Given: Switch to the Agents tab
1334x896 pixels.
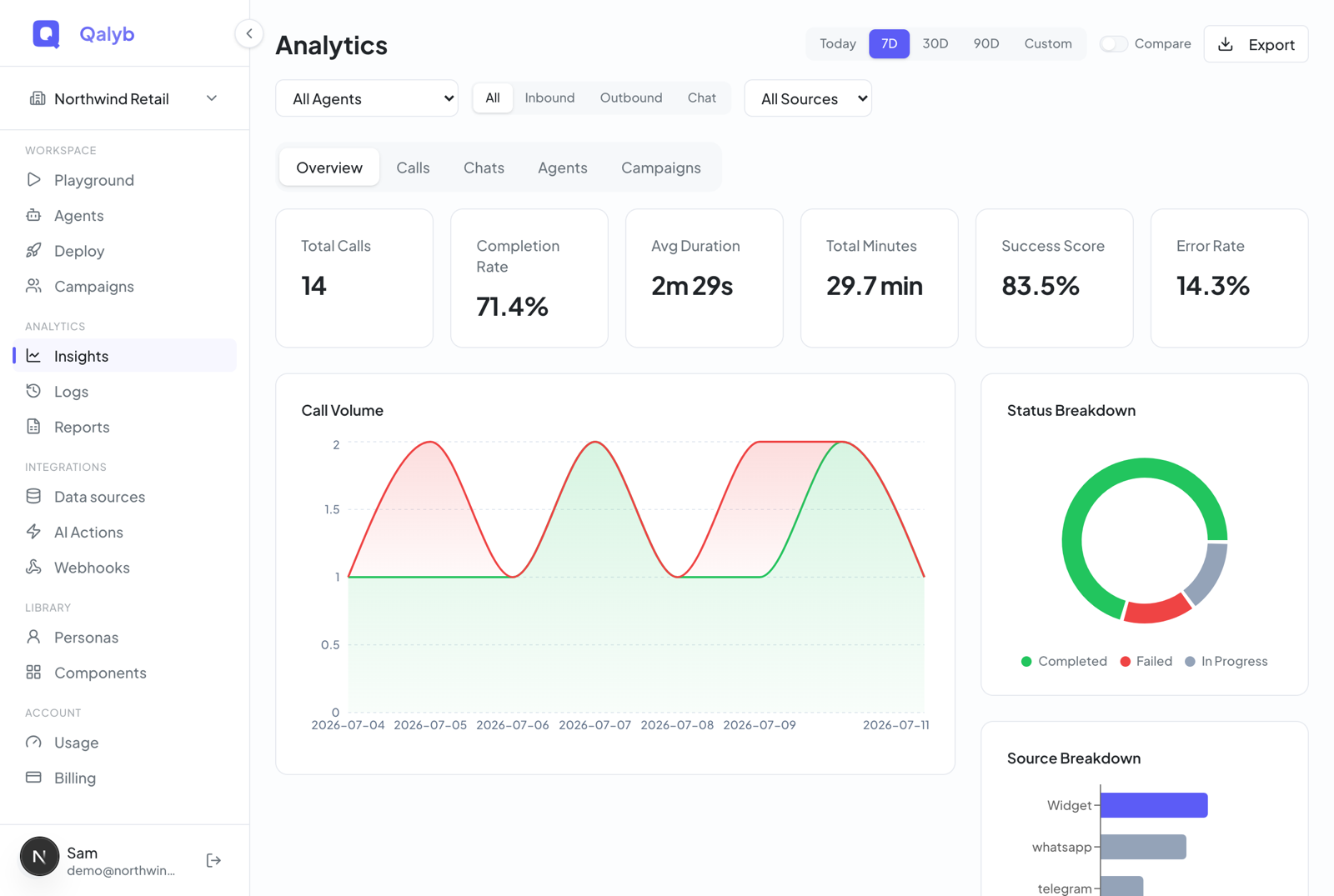Looking at the screenshot, I should coord(563,168).
